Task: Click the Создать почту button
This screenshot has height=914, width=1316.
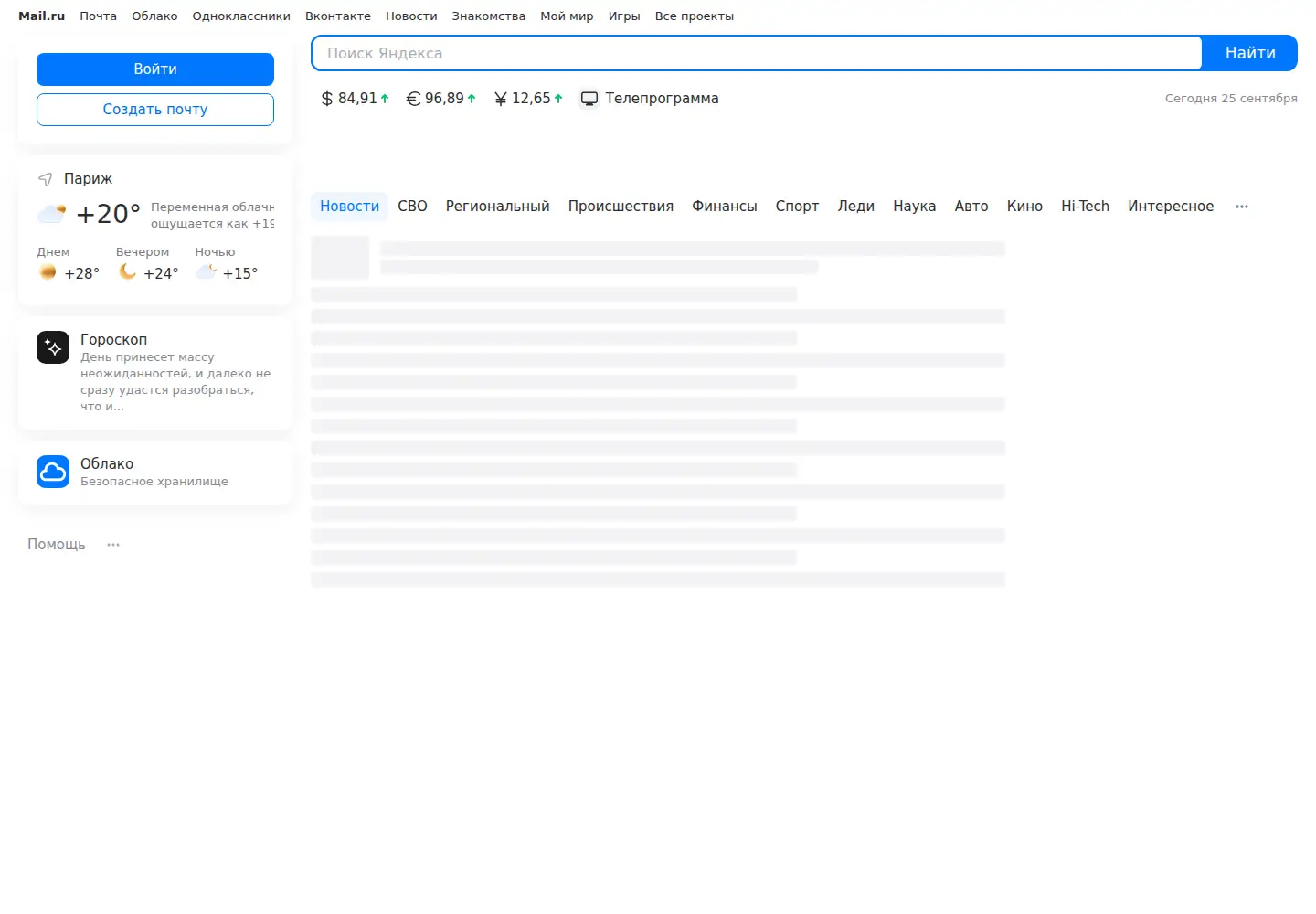Action: click(x=155, y=110)
